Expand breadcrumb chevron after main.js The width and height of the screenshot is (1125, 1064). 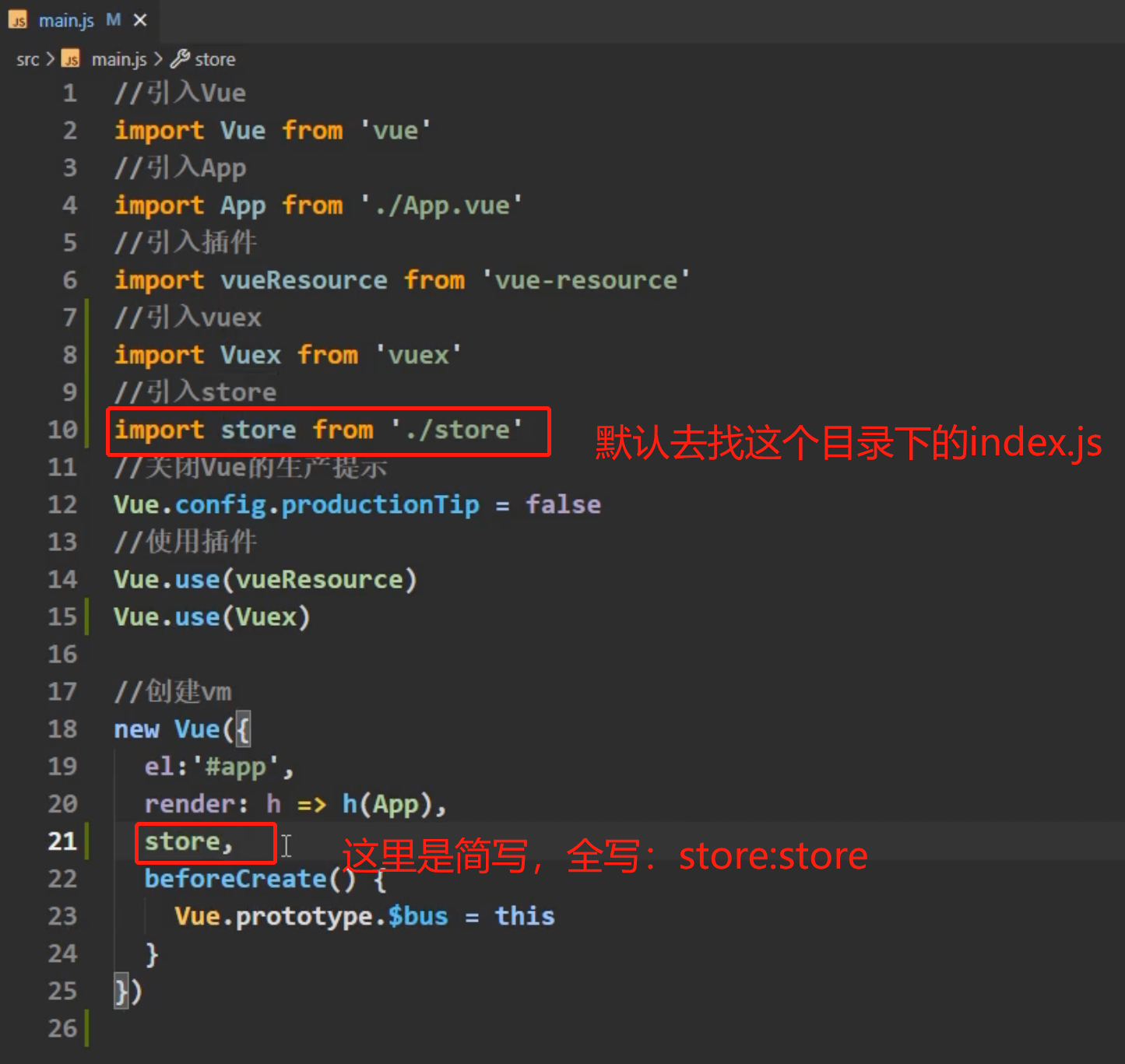point(158,59)
